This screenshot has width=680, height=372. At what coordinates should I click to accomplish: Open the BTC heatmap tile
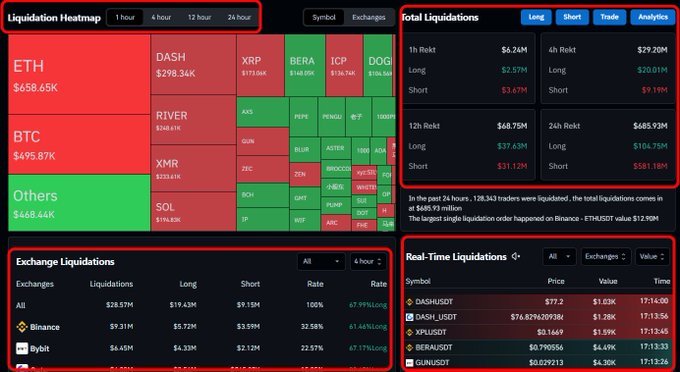[79, 145]
